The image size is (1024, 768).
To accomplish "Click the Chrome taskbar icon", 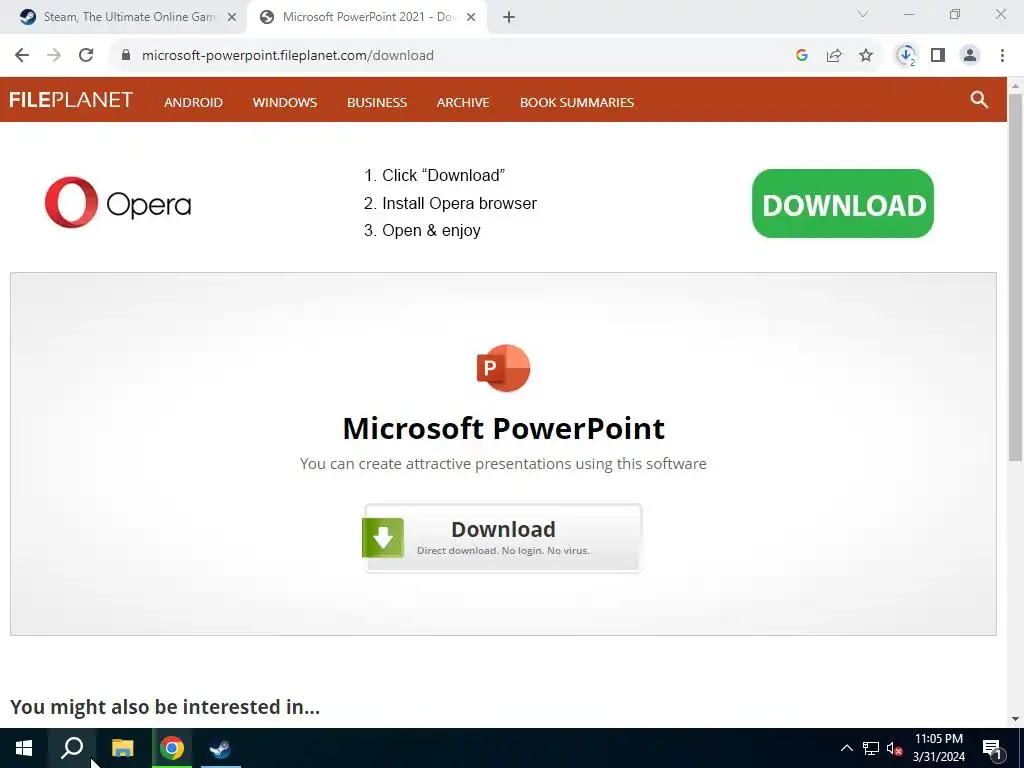I will tap(172, 748).
